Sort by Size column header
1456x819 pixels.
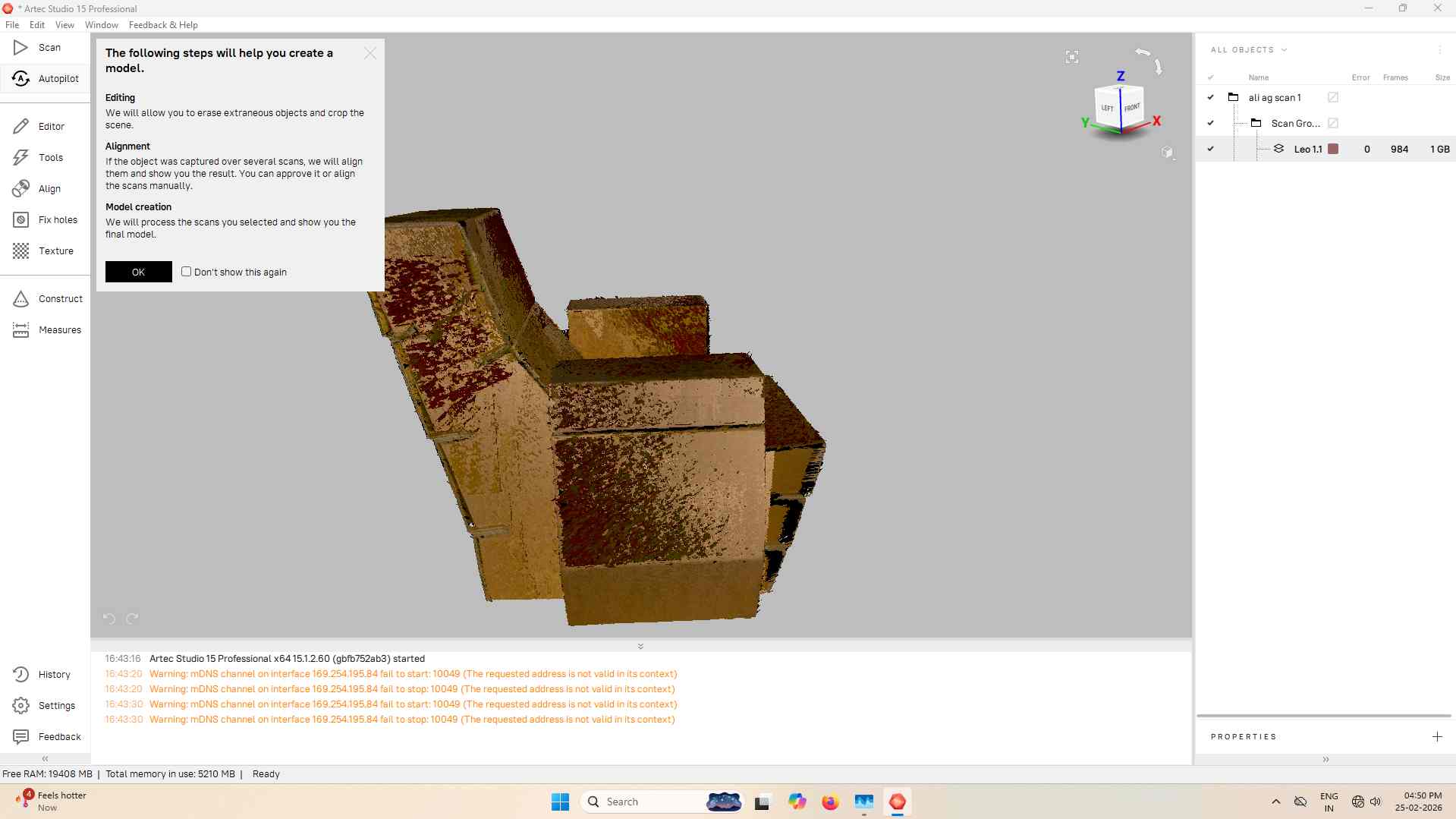(x=1442, y=77)
